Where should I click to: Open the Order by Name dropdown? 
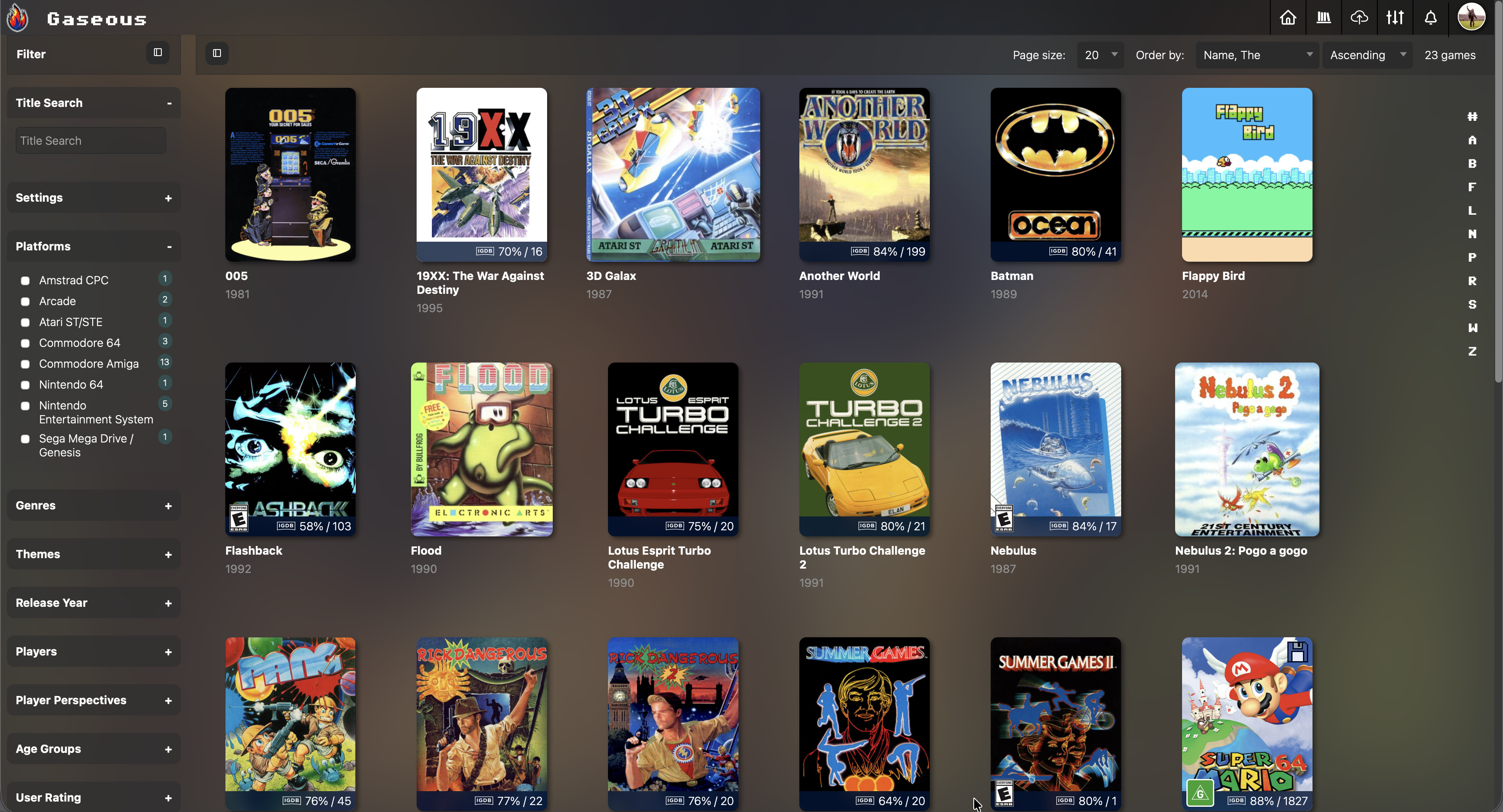(x=1257, y=55)
